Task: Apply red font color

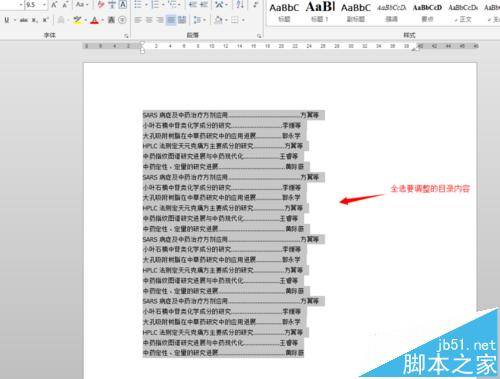Action: [x=95, y=20]
